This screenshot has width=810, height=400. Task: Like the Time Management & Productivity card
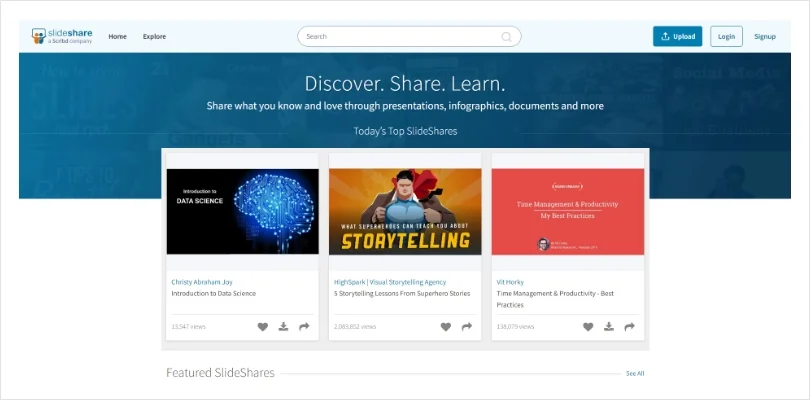[588, 327]
